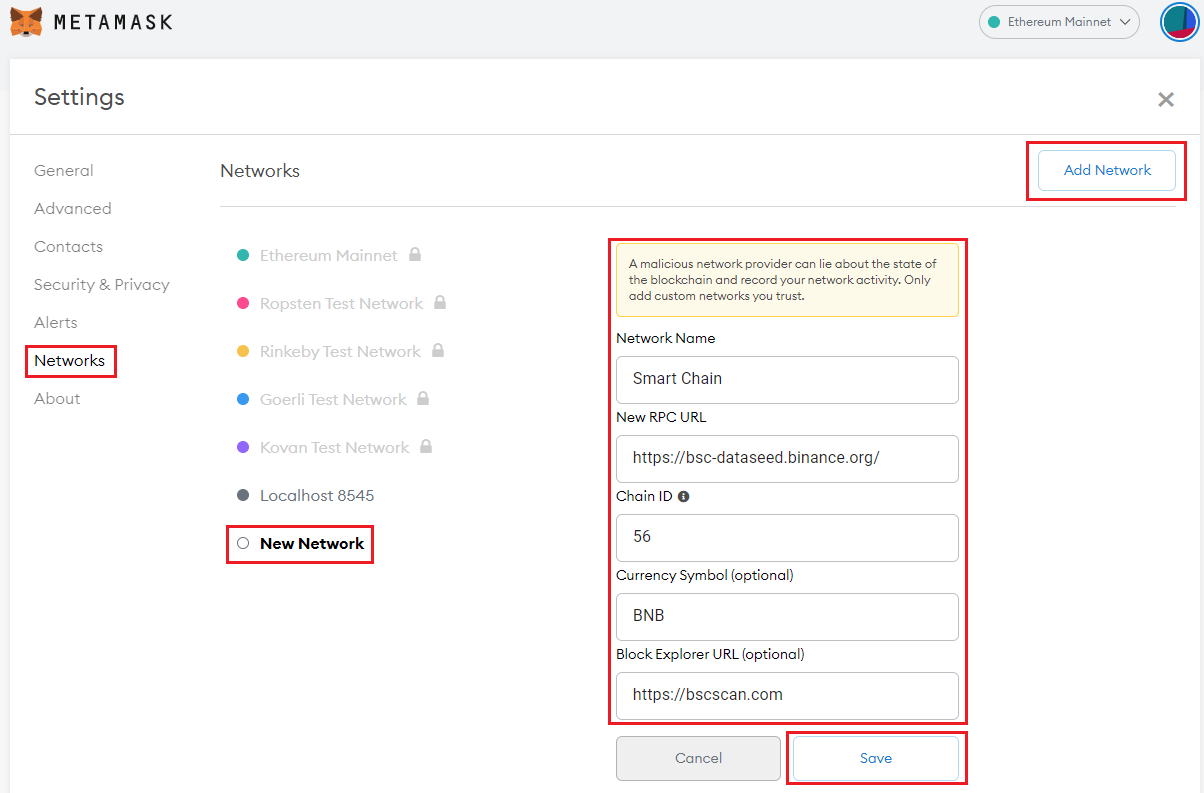Screen dimensions: 1204x793
Task: Select the Networks settings tab
Action: pyautogui.click(x=69, y=361)
